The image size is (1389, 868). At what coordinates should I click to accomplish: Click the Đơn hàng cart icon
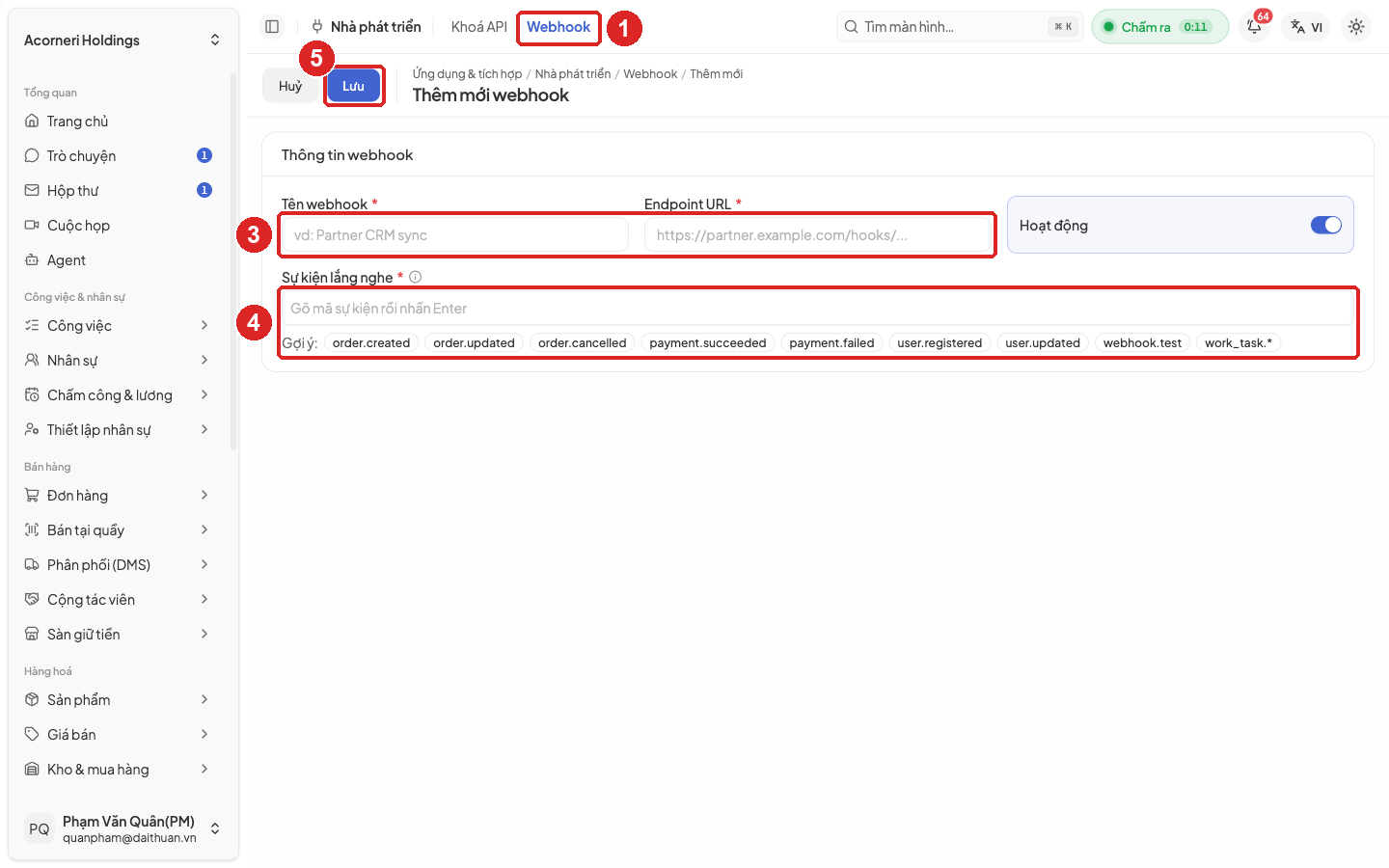[32, 496]
